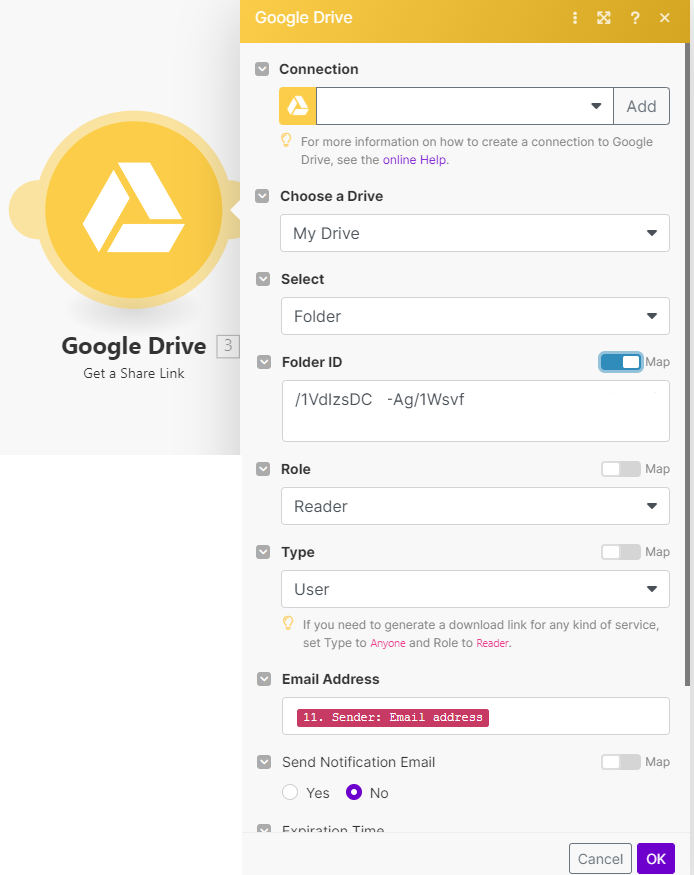Select the large Google Drive module icon

click(134, 209)
